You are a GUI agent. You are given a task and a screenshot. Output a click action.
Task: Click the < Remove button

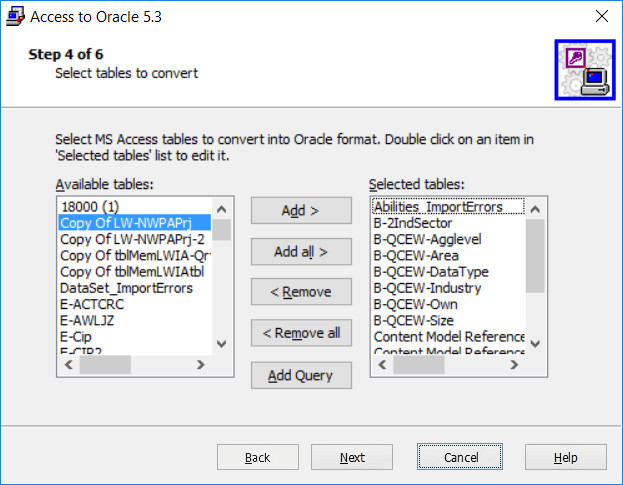pyautogui.click(x=301, y=292)
